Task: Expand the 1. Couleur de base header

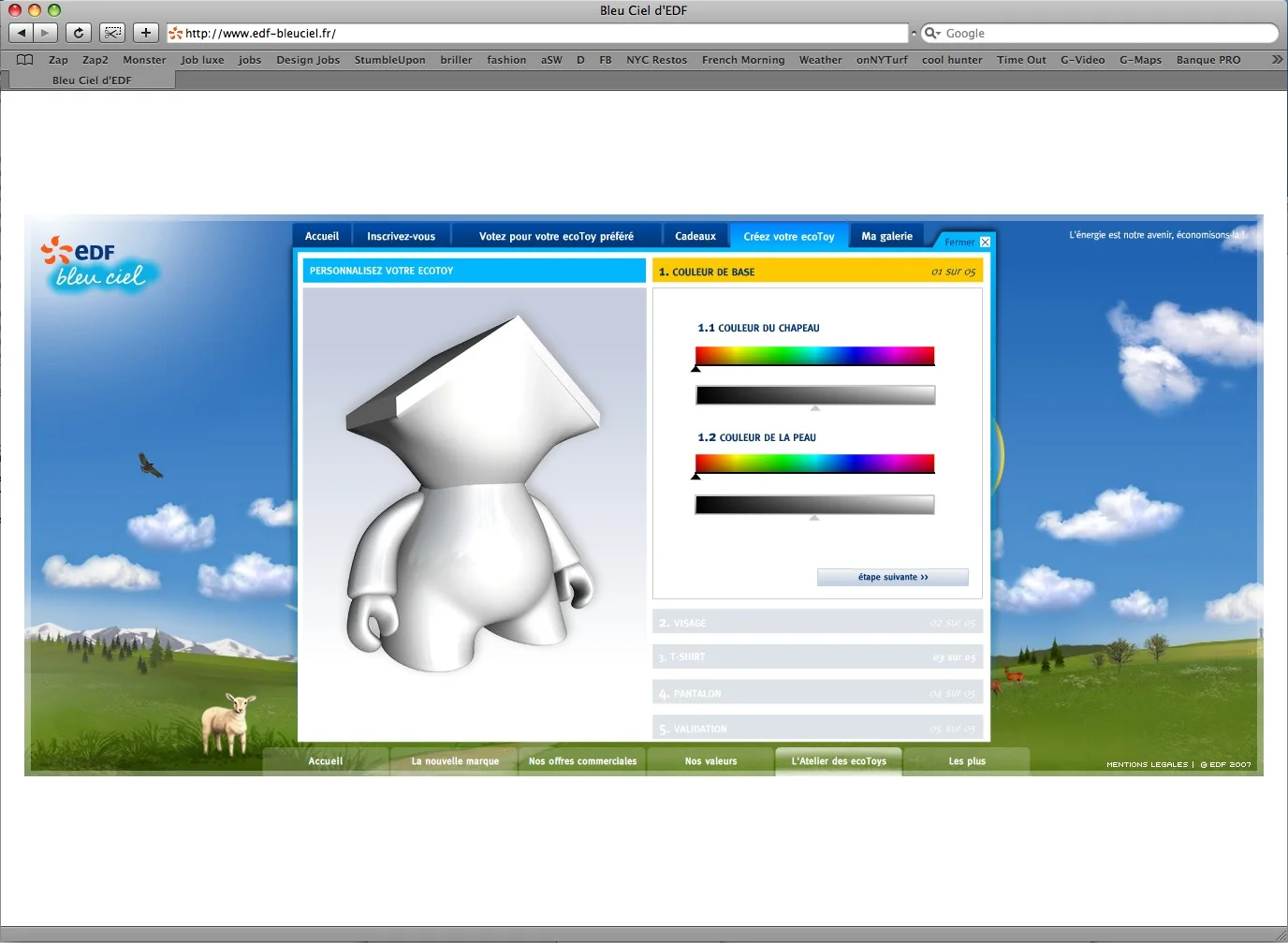Action: pyautogui.click(x=817, y=272)
